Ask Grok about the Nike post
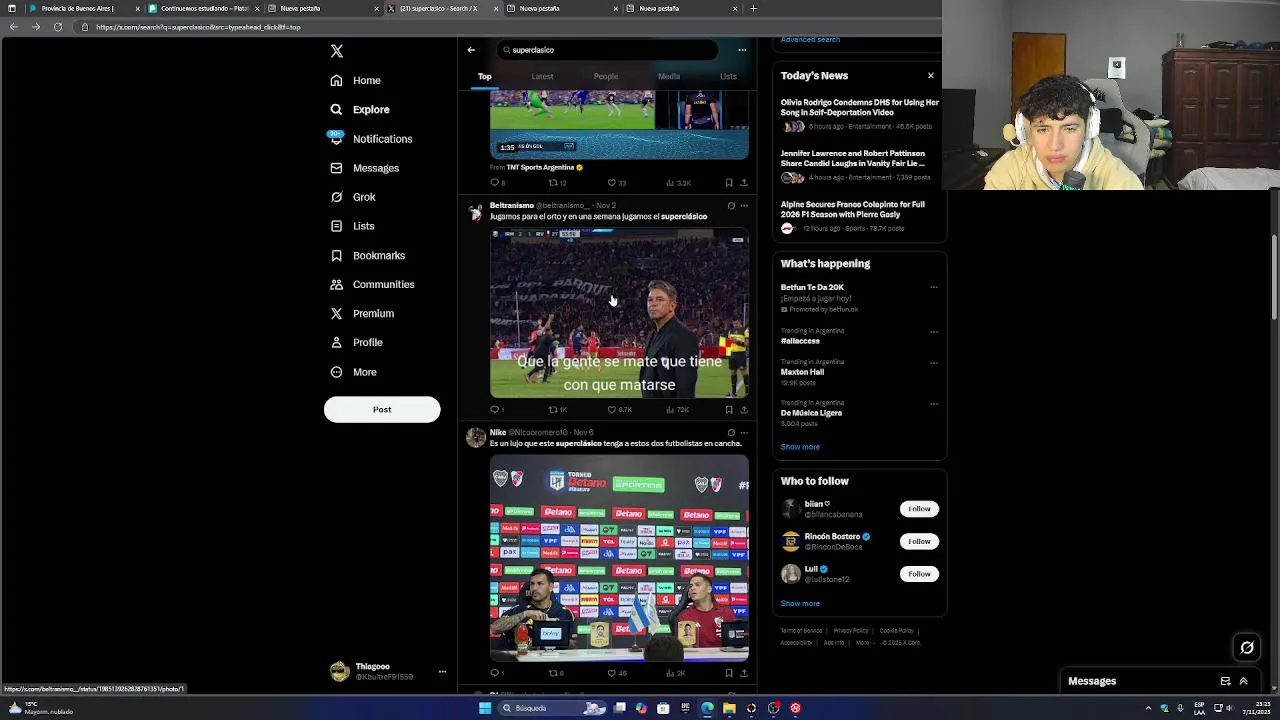This screenshot has height=720, width=1280. click(x=731, y=433)
